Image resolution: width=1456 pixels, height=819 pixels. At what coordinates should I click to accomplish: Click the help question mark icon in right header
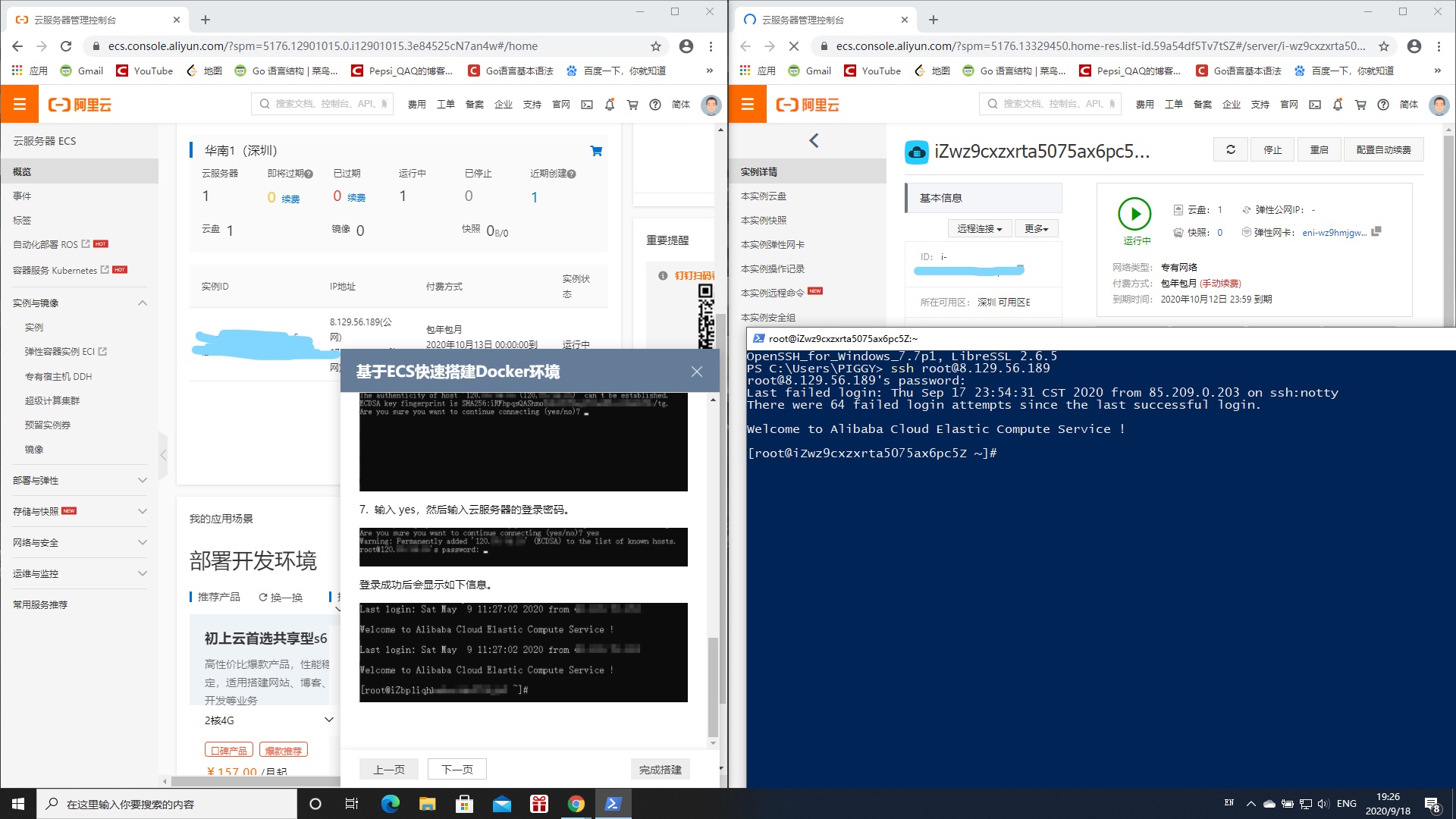pos(1383,105)
